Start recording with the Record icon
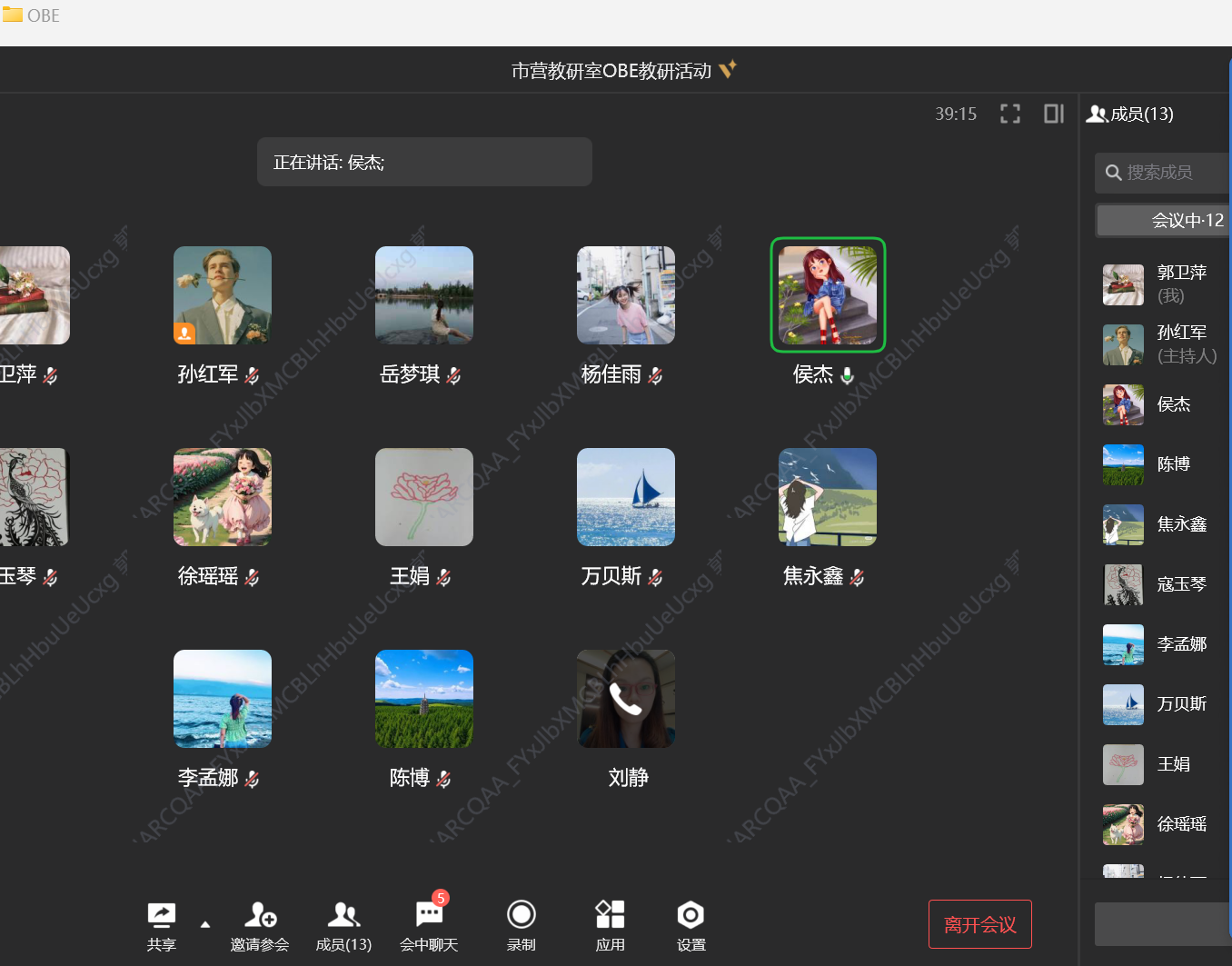1232x966 pixels. coord(522,914)
